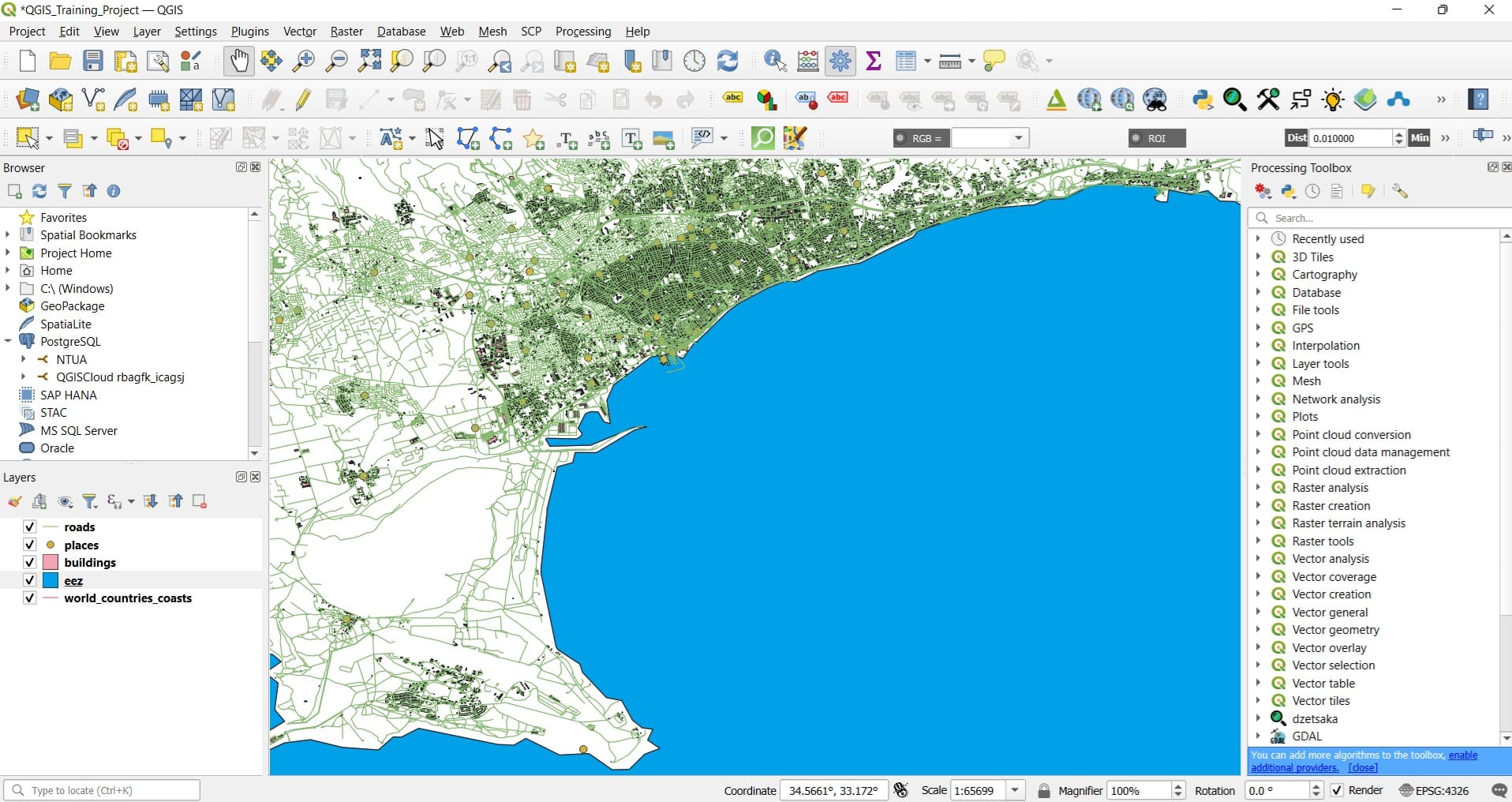This screenshot has width=1512, height=802.
Task: Click Remove Layer icon in Layers panel
Action: (200, 501)
